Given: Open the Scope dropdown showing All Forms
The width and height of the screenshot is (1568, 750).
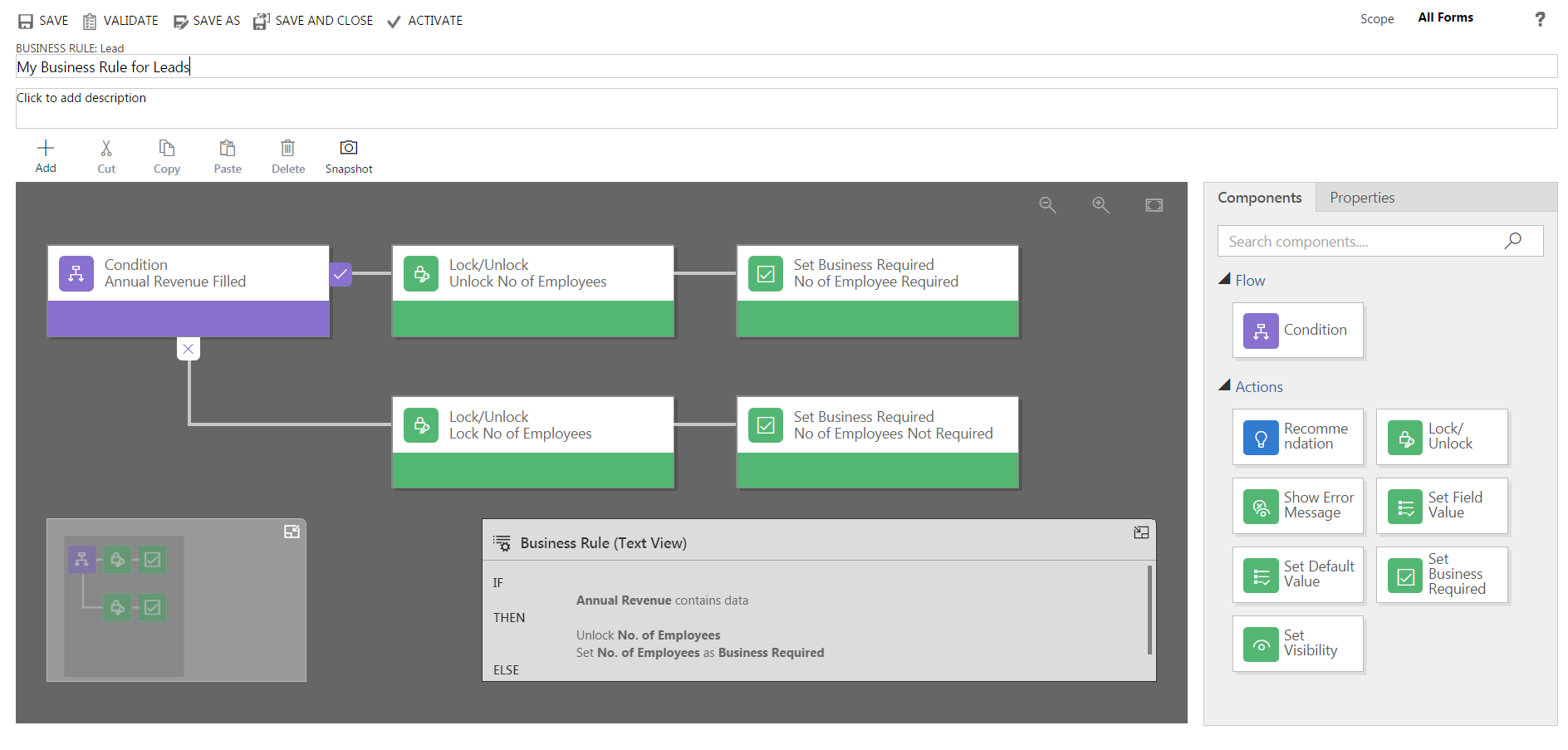Looking at the screenshot, I should click(1445, 17).
